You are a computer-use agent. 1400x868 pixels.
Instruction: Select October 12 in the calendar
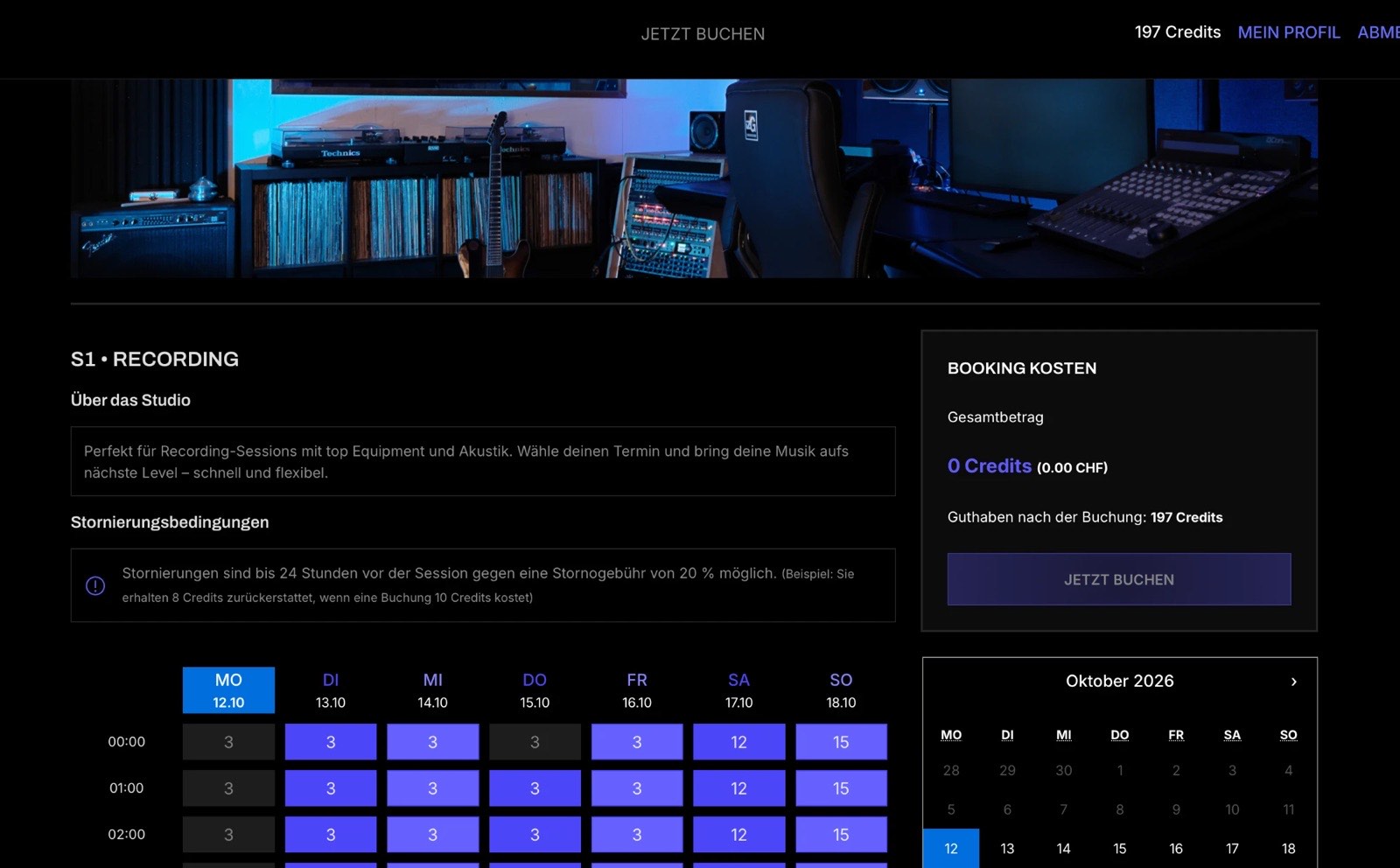click(951, 849)
